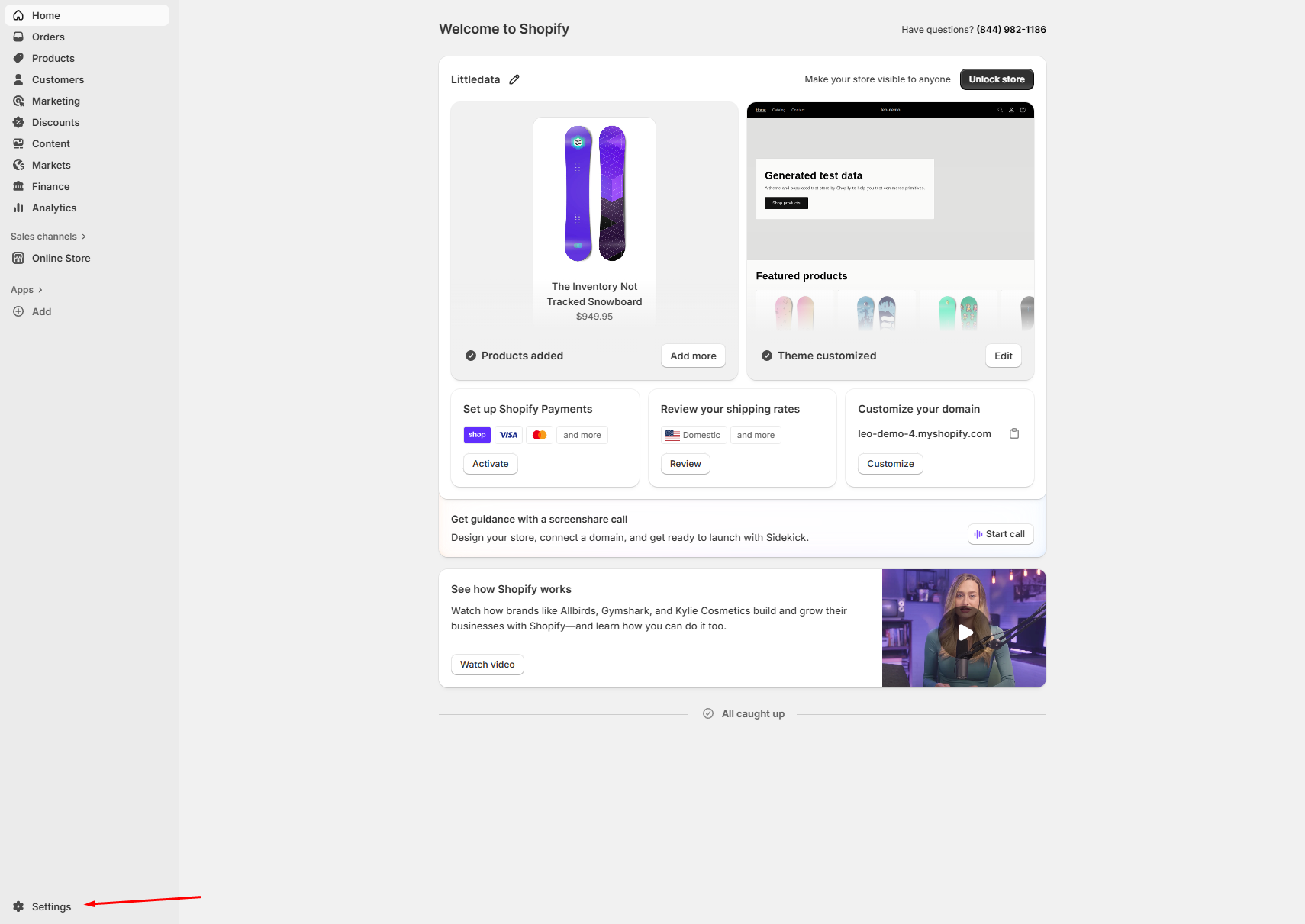This screenshot has height=924, width=1305.
Task: Open Settings via the gear icon
Action: pos(18,906)
